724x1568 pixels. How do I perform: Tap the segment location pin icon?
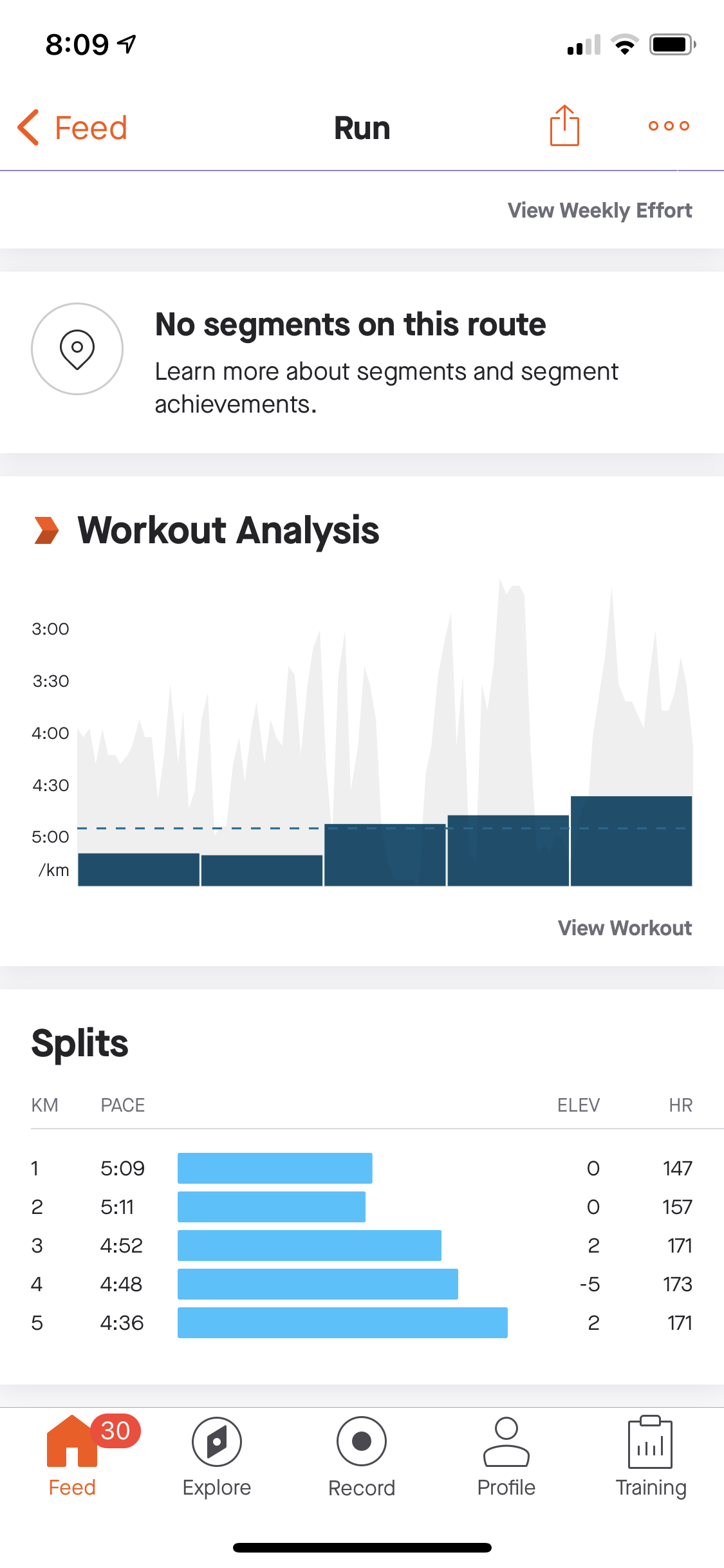coord(77,349)
